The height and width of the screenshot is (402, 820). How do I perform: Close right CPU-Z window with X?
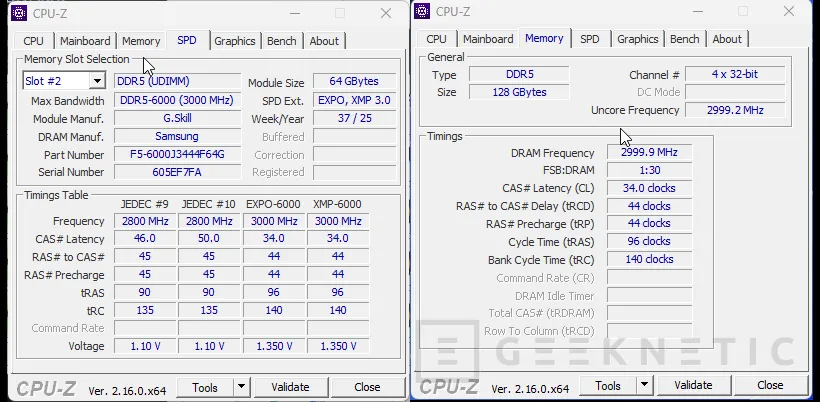pyautogui.click(x=789, y=11)
